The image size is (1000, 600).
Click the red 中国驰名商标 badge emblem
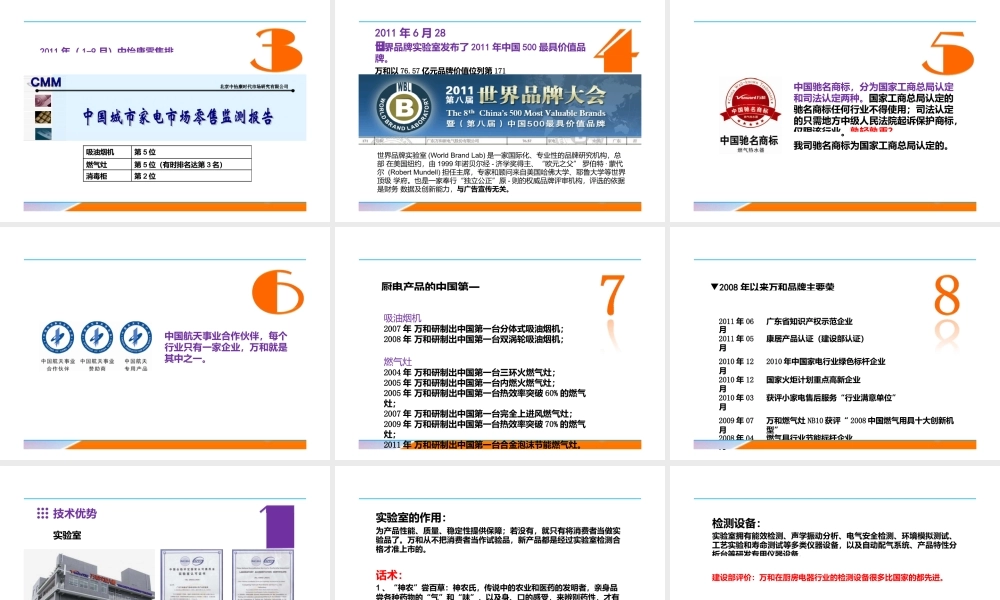click(750, 104)
